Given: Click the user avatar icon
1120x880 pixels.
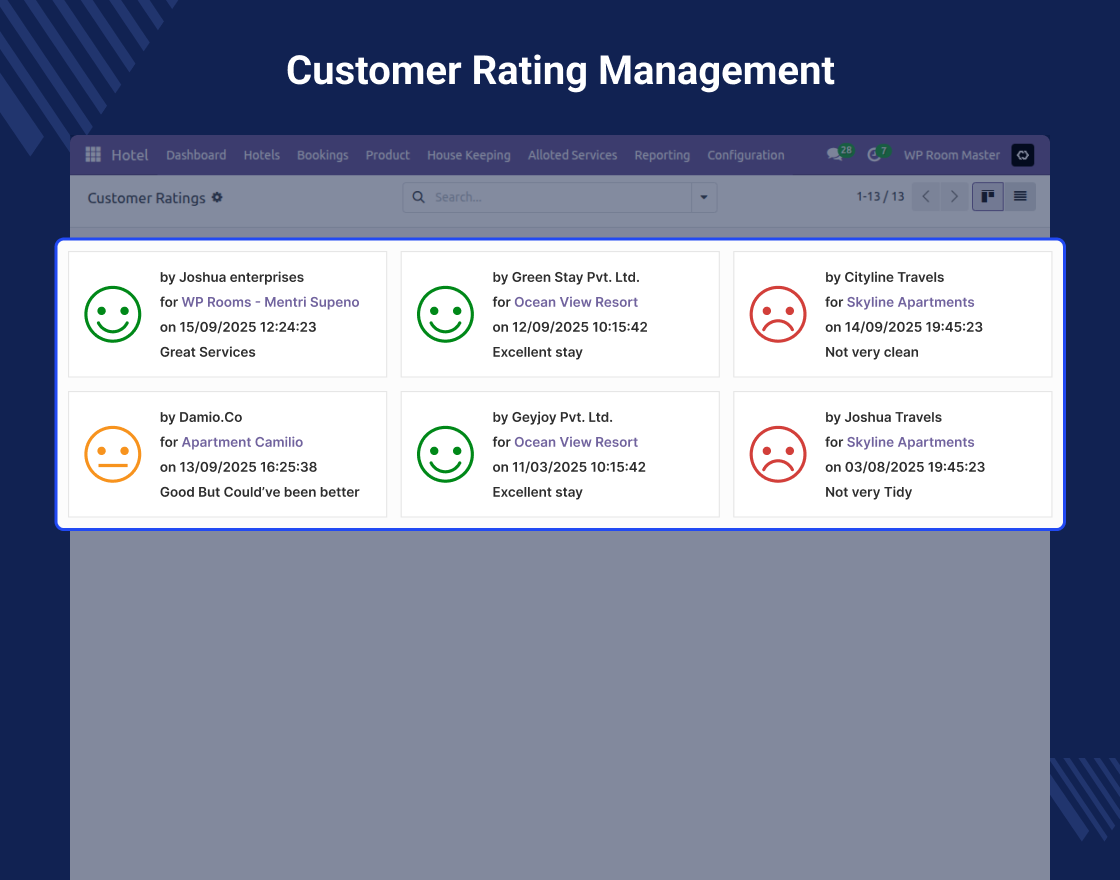Looking at the screenshot, I should [x=1022, y=155].
